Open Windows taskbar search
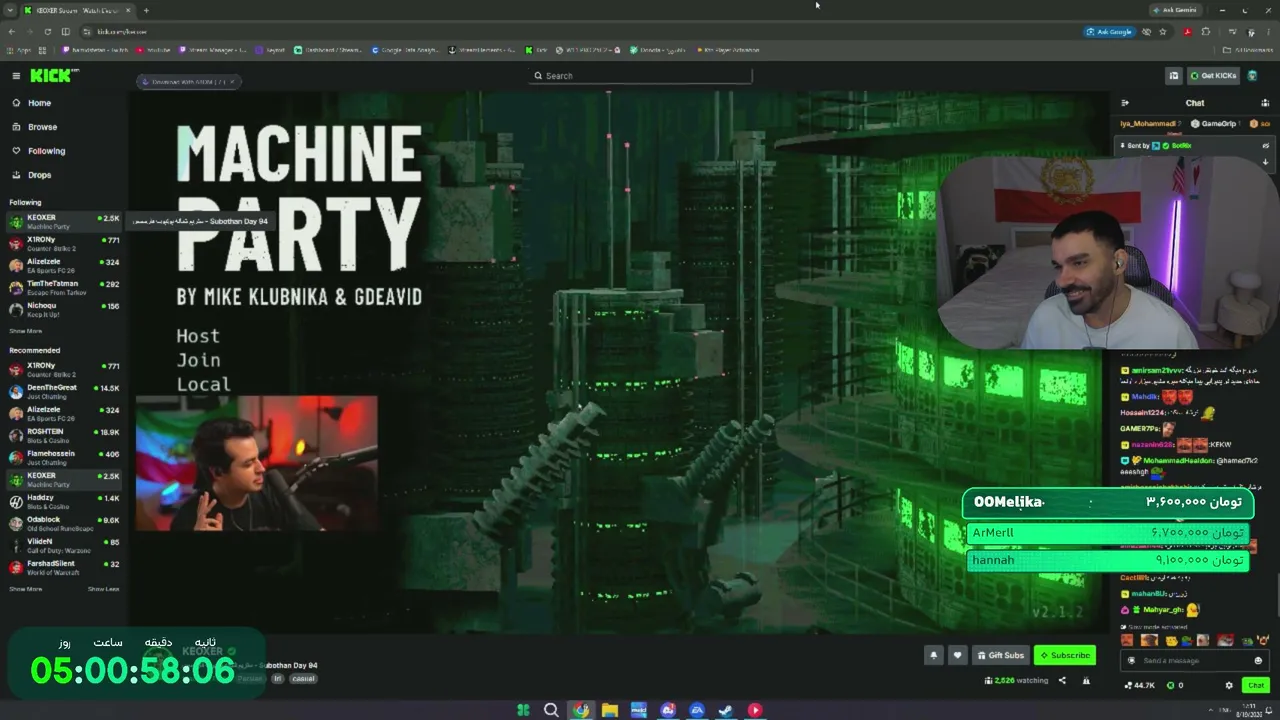Screen dimensions: 1280x720 tap(551, 710)
